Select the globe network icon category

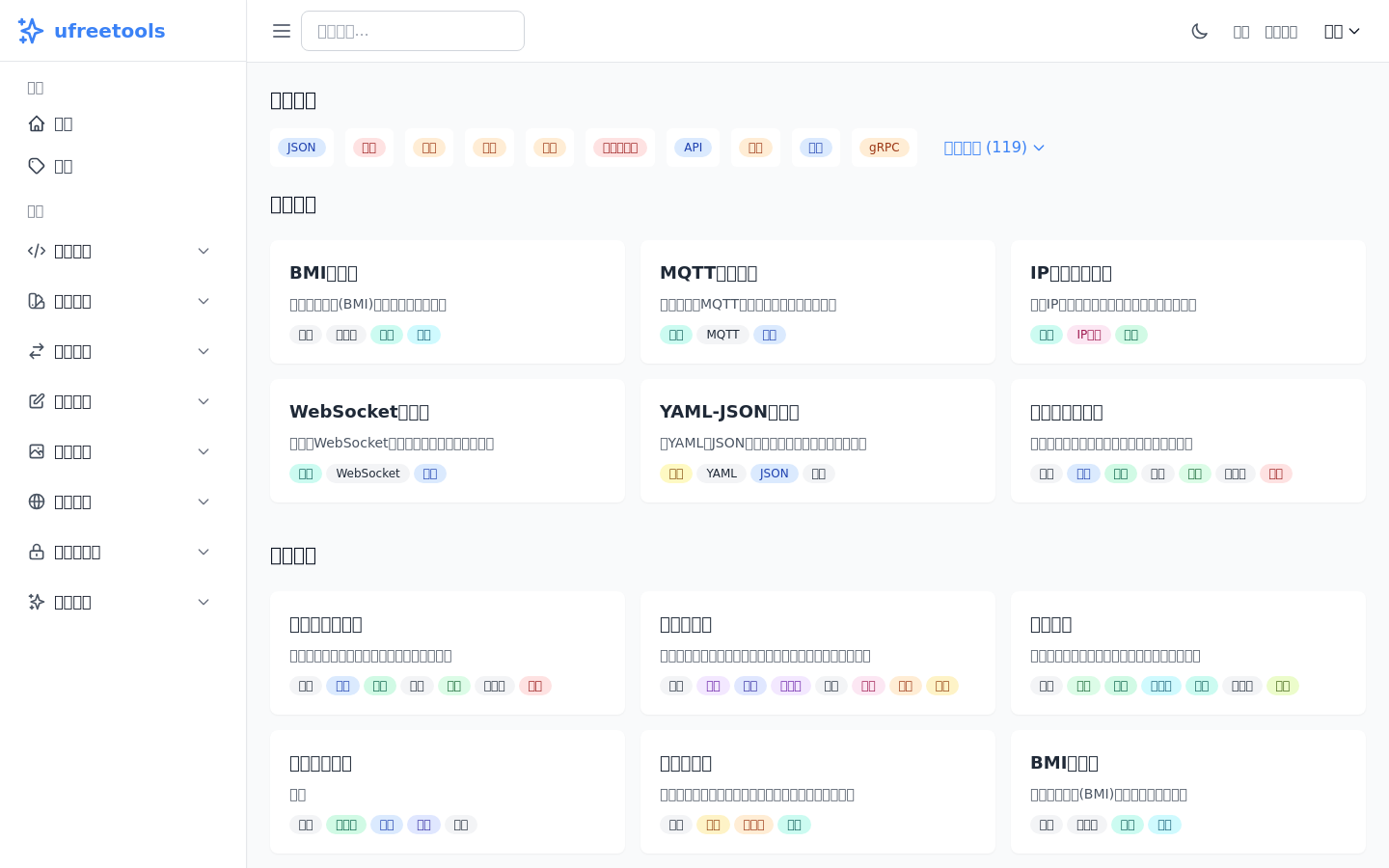coord(37,502)
